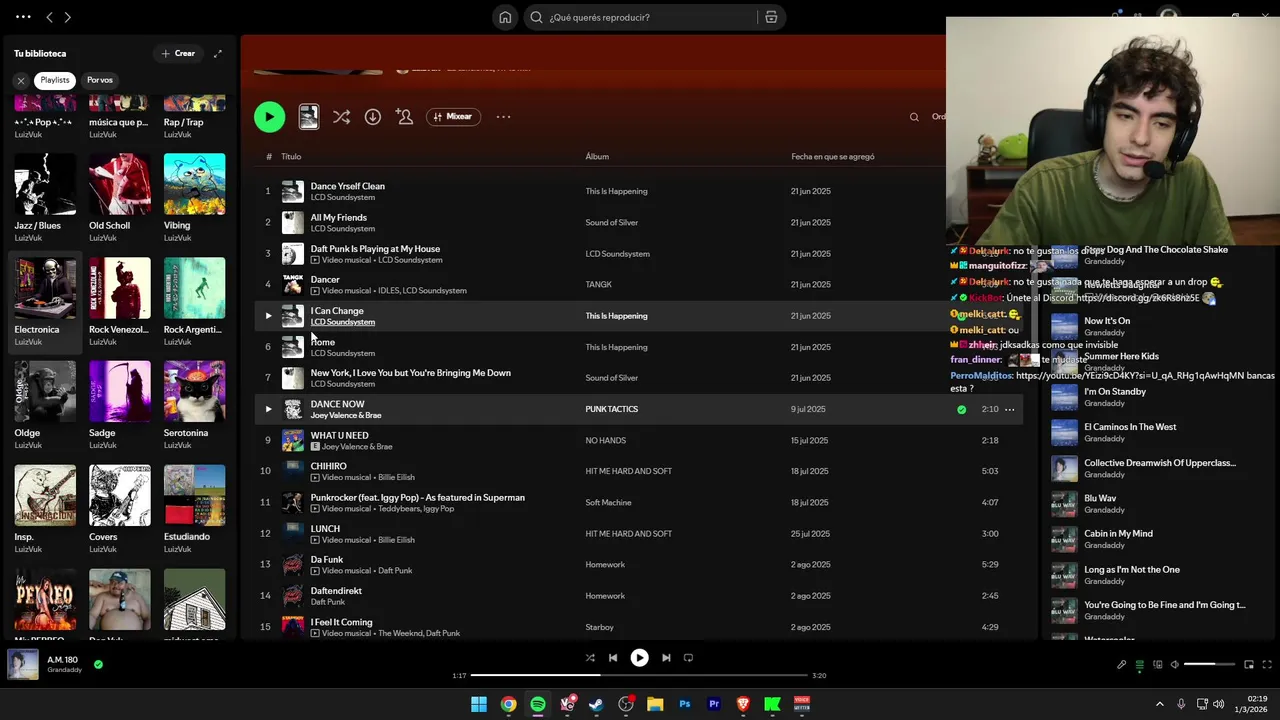Open the Estudiando playlist
Image resolution: width=1280 pixels, height=720 pixels.
tap(194, 510)
